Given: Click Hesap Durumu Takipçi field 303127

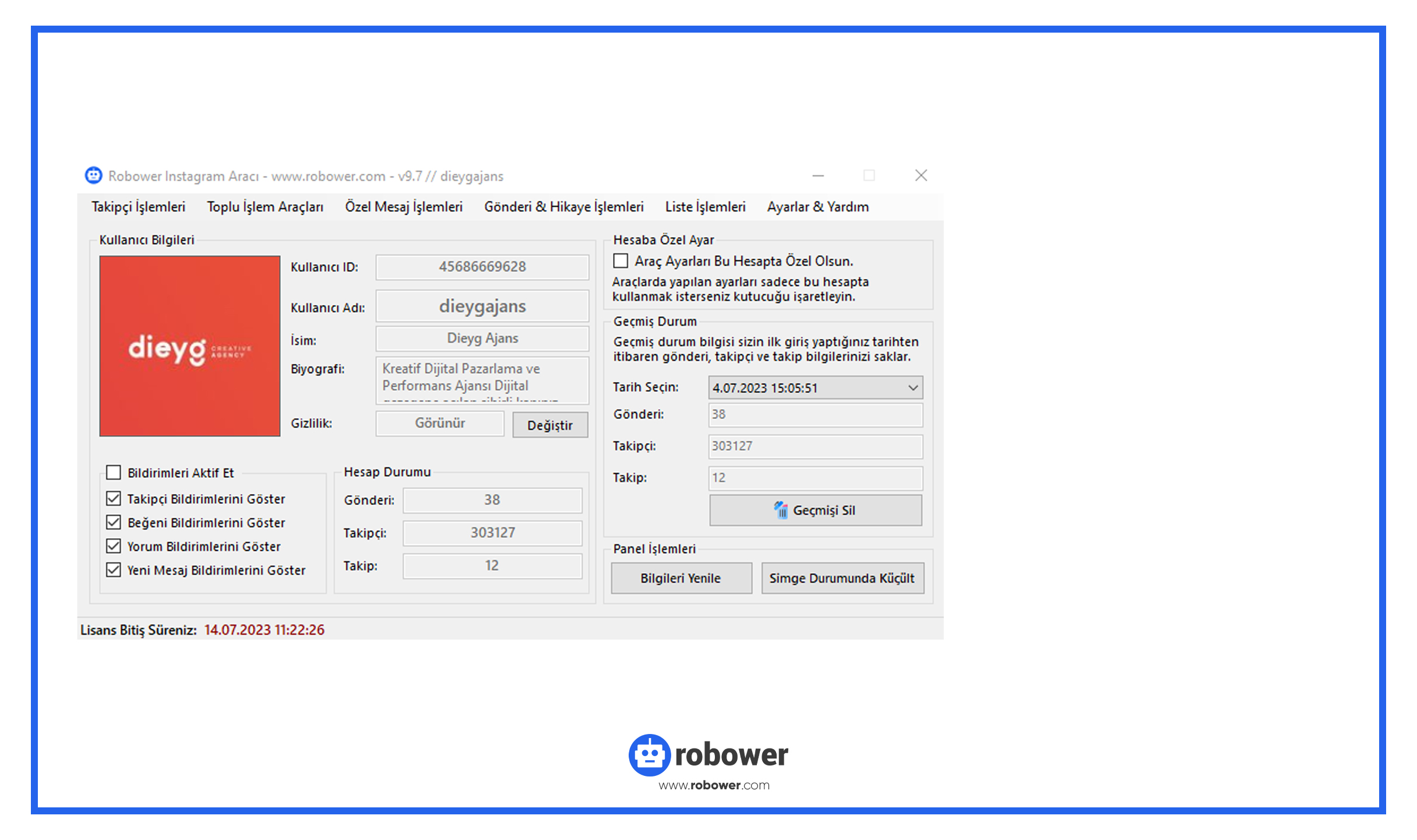Looking at the screenshot, I should click(492, 533).
